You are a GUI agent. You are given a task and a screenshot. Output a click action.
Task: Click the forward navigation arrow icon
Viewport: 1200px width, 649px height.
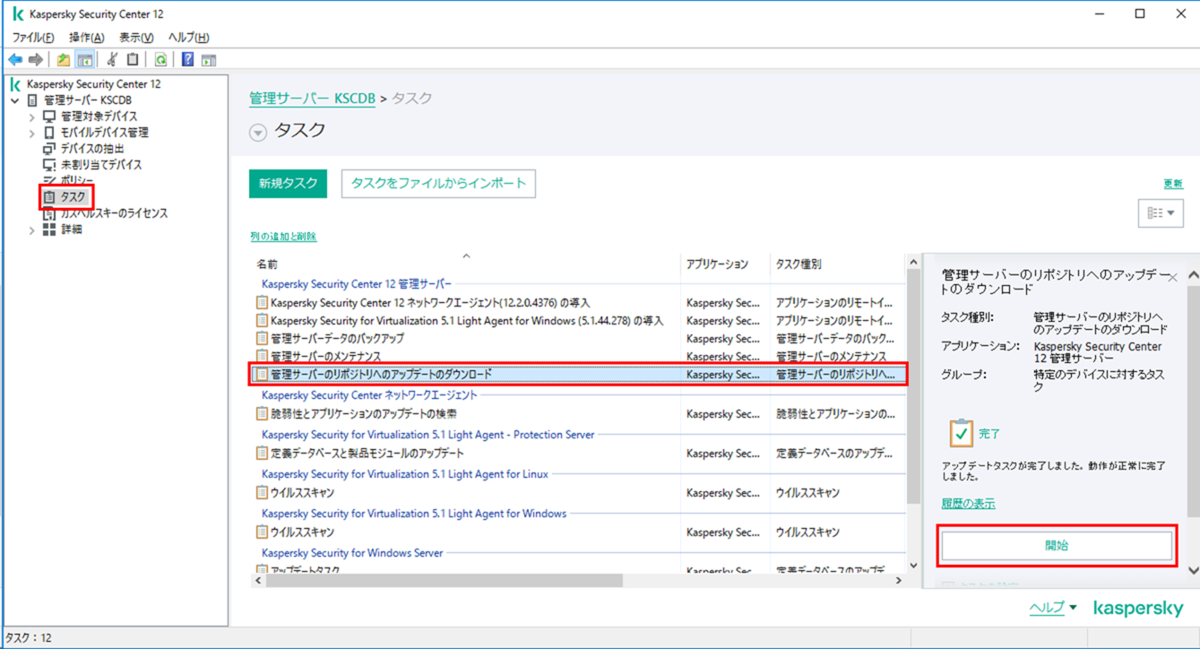pos(36,59)
